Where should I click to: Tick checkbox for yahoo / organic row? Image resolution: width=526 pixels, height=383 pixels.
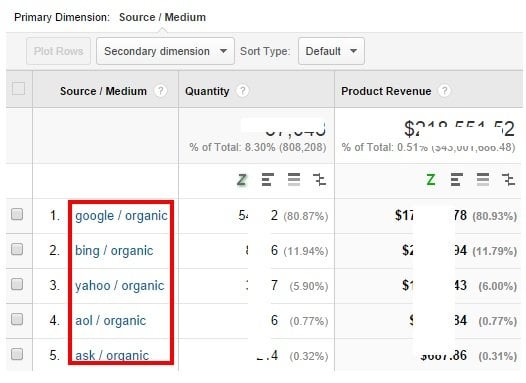point(17,284)
